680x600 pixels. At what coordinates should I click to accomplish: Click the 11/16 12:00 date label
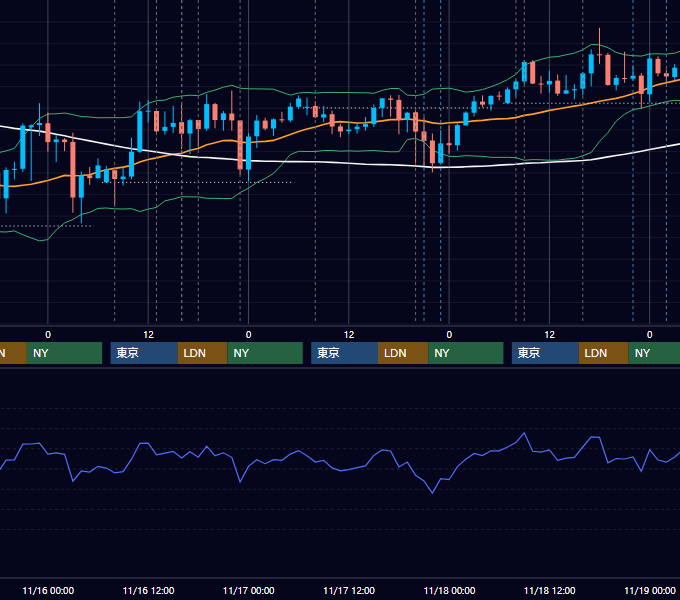[148, 590]
